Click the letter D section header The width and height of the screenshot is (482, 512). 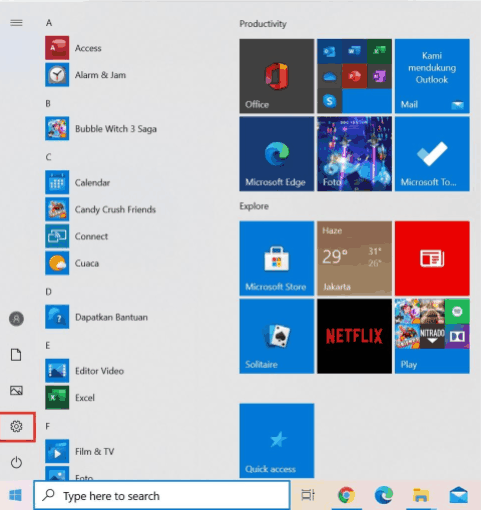click(48, 292)
